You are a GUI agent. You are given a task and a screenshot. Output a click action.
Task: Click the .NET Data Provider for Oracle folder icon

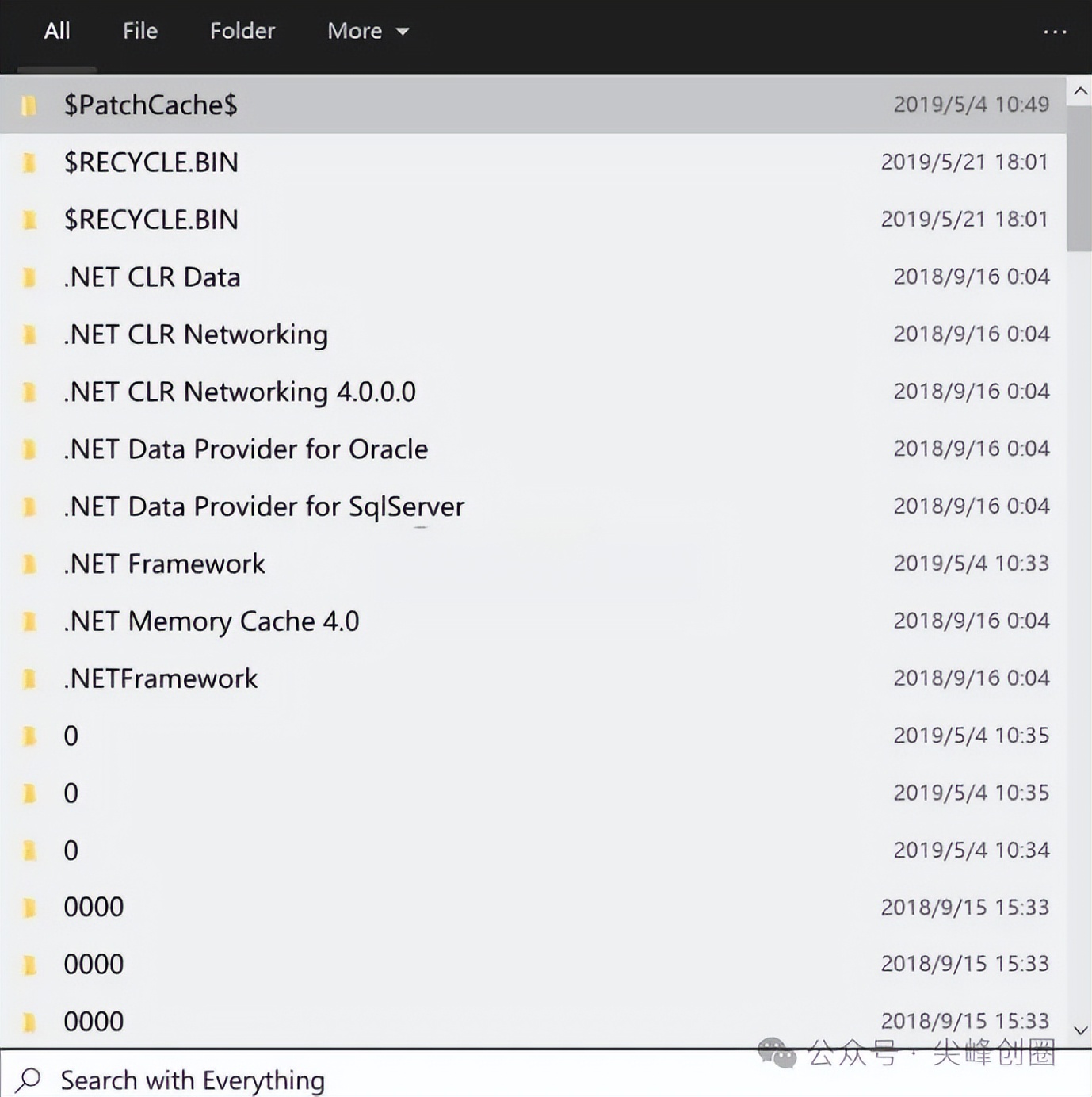[29, 449]
